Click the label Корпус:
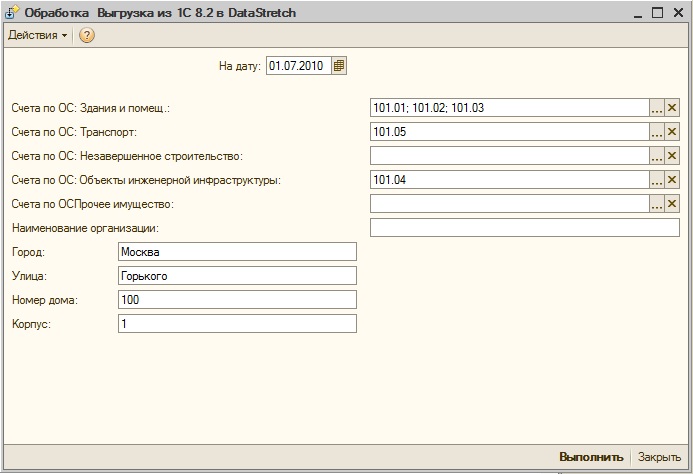The height and width of the screenshot is (474, 693). 31,324
